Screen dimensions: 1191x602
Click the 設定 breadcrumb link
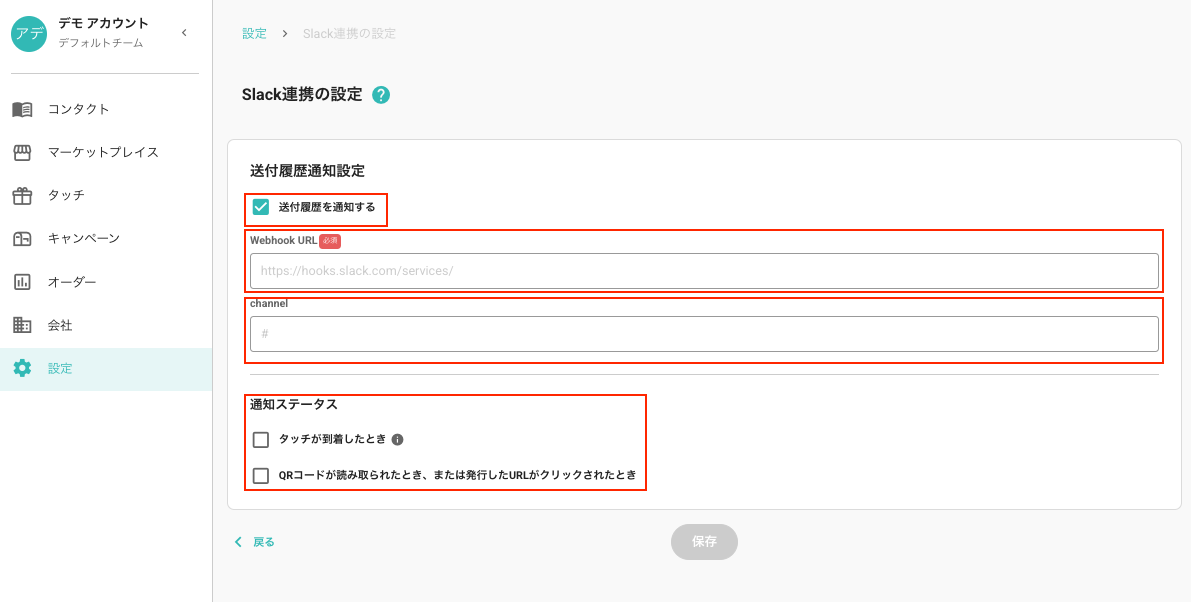tap(254, 33)
